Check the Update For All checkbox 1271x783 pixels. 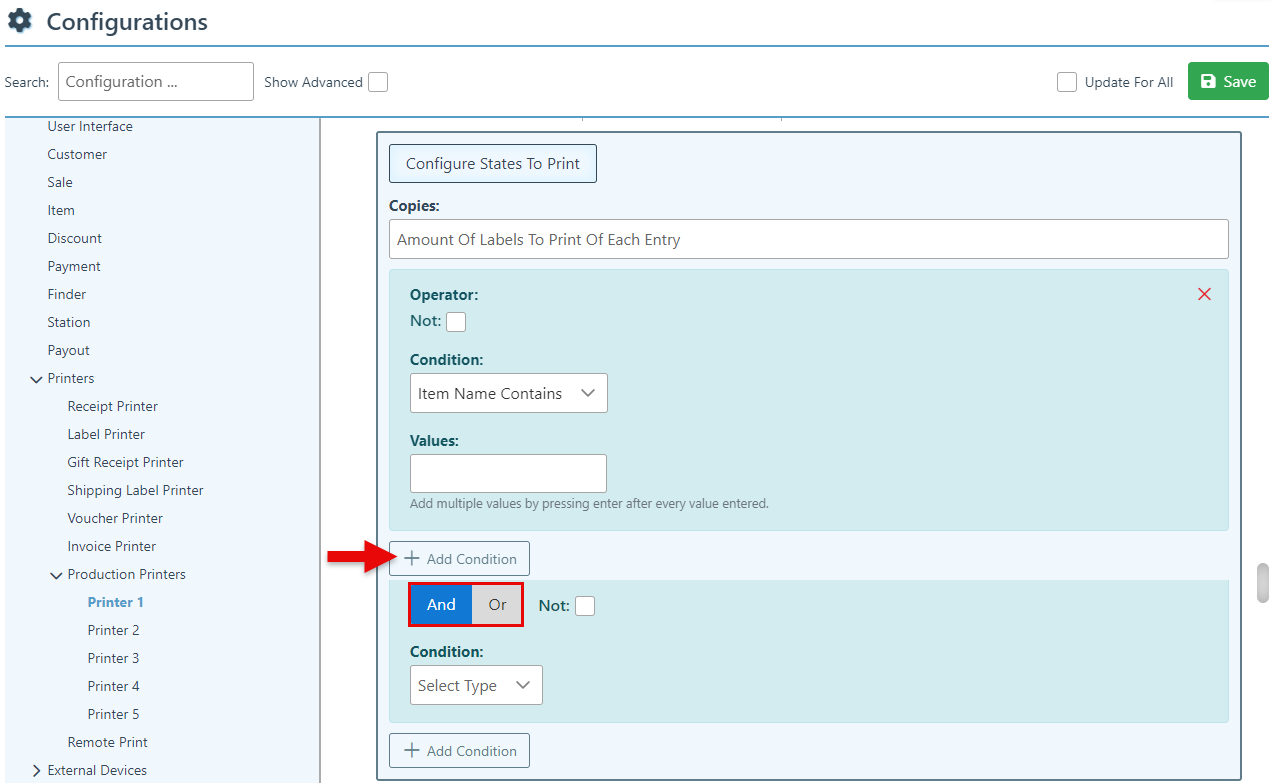click(1067, 82)
